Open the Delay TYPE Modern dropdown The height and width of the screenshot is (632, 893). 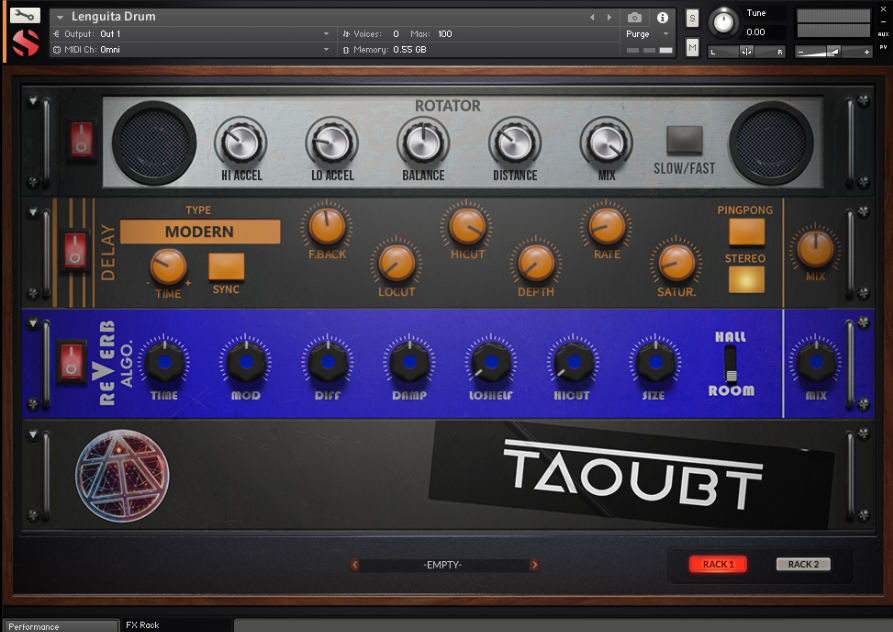200,232
